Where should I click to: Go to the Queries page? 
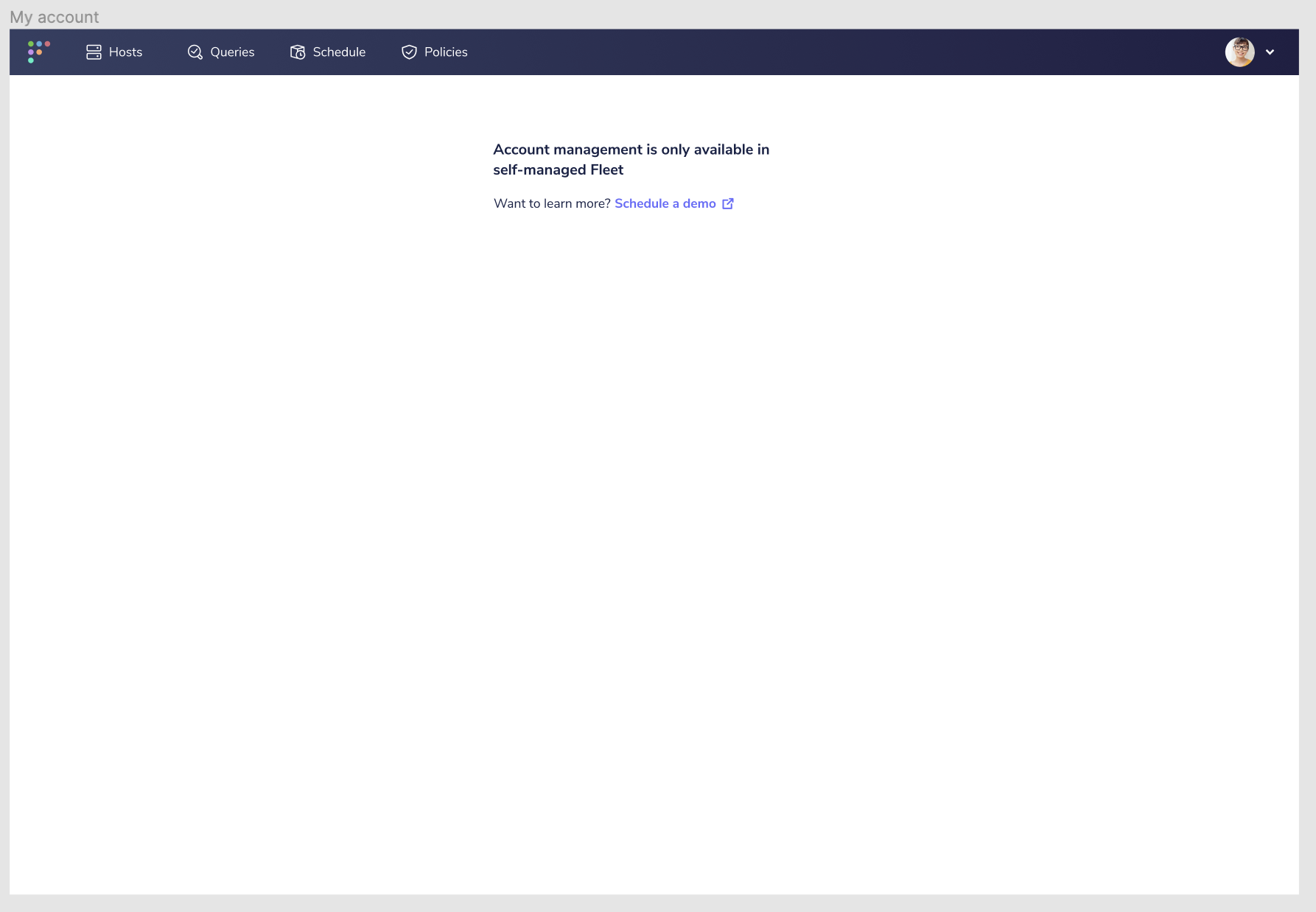[x=221, y=52]
